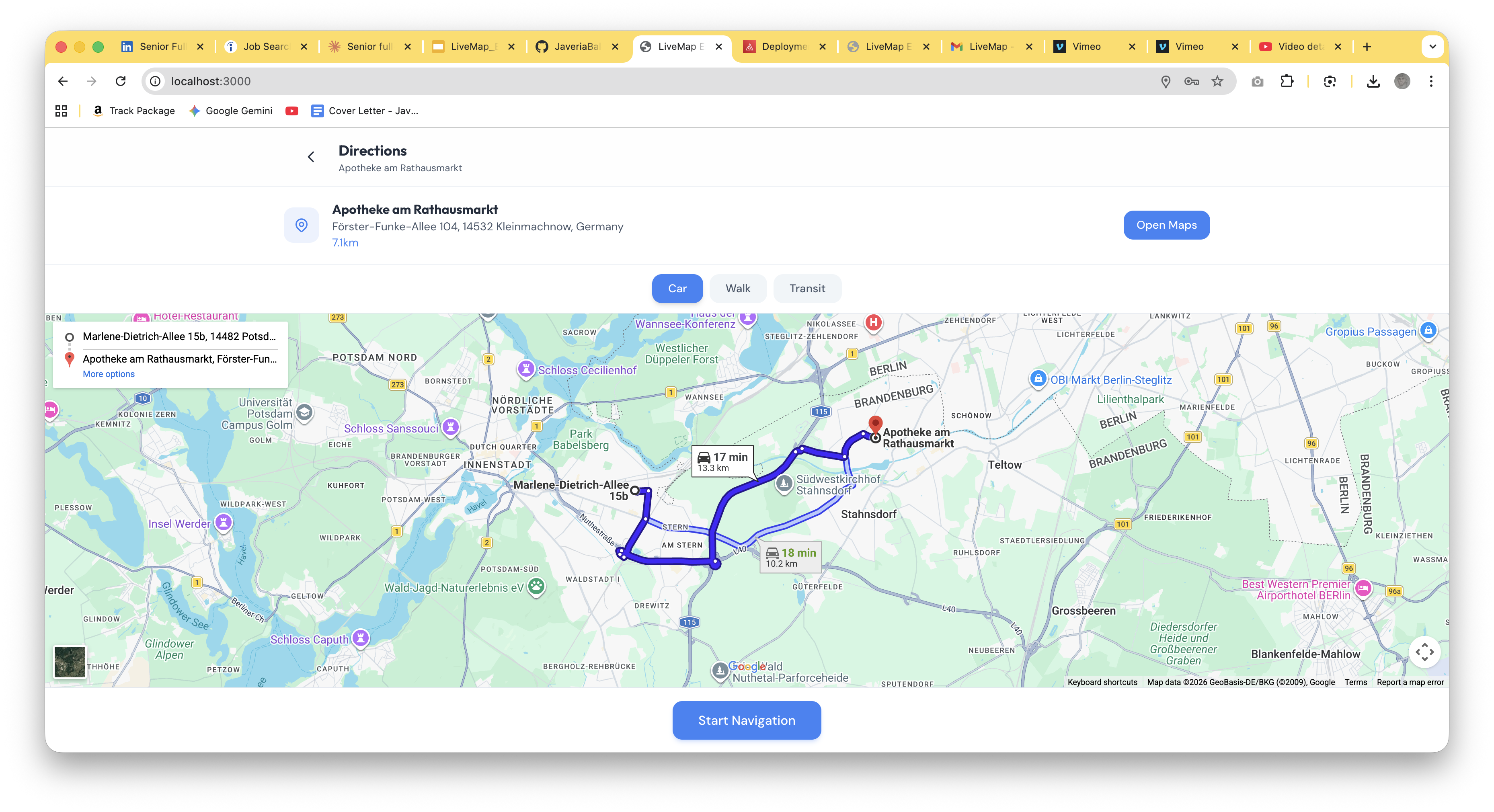
Task: Click the back arrow beside Directions
Action: click(x=311, y=157)
